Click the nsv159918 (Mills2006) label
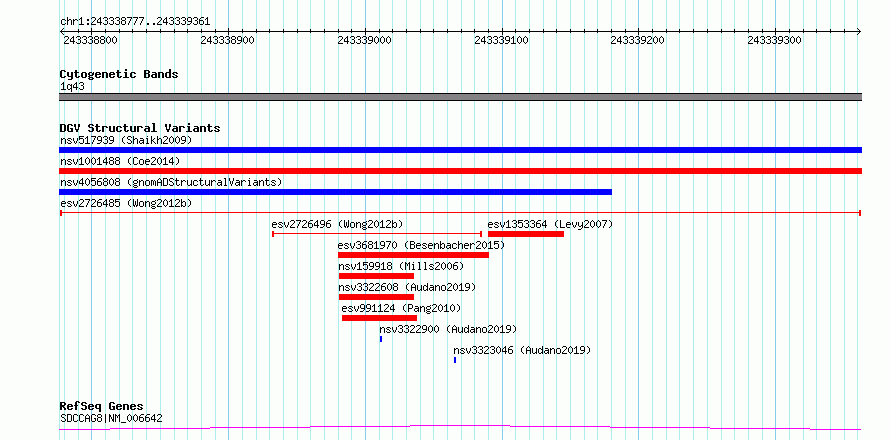Image resolution: width=890 pixels, height=440 pixels. pos(401,266)
